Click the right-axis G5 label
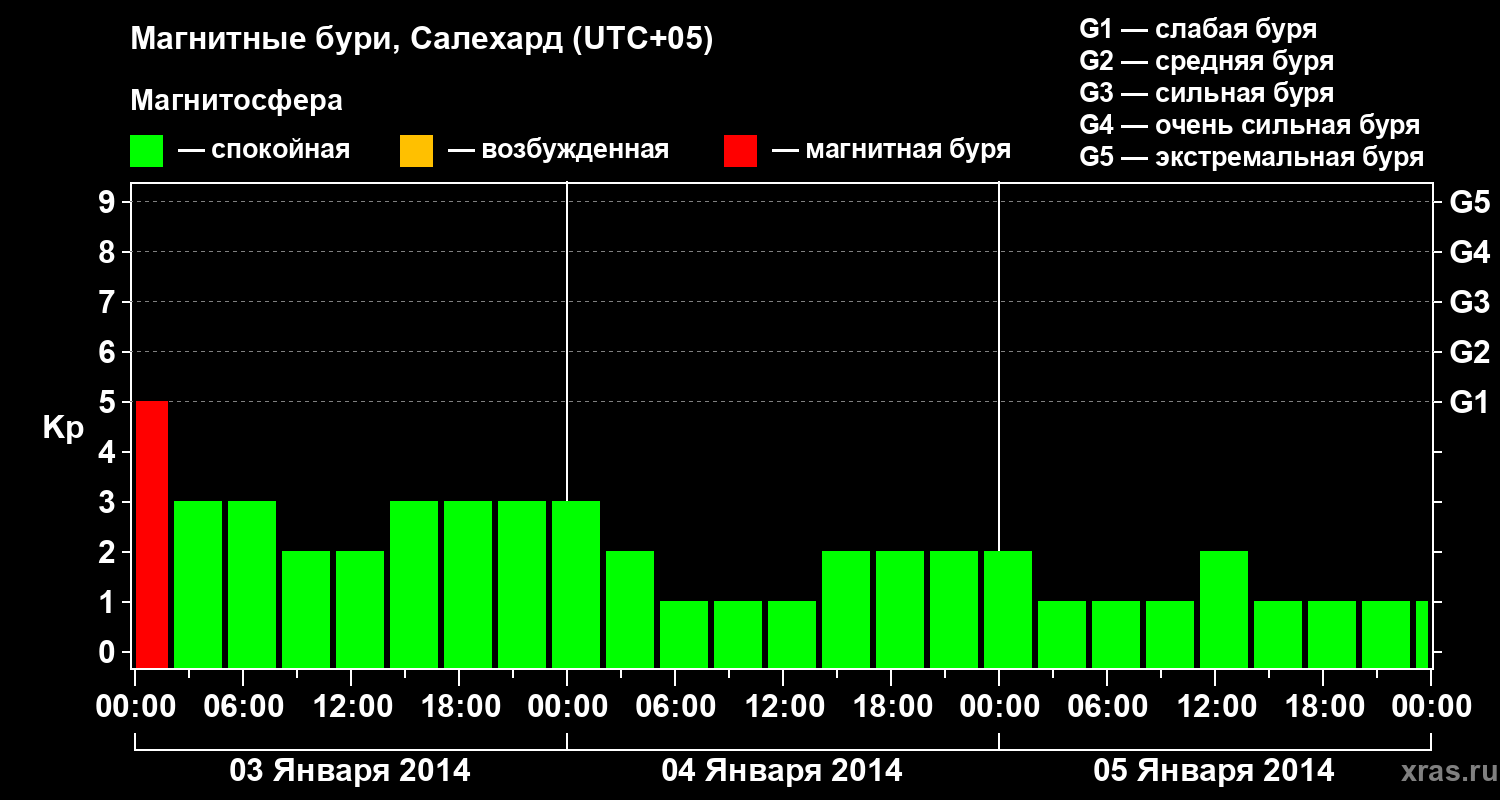Screen dimensions: 1500x800 tap(1469, 202)
